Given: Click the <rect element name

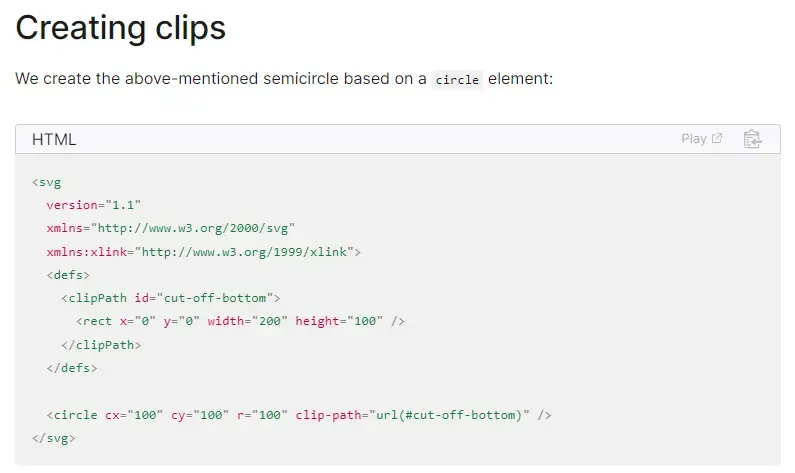Looking at the screenshot, I should click(x=94, y=321).
